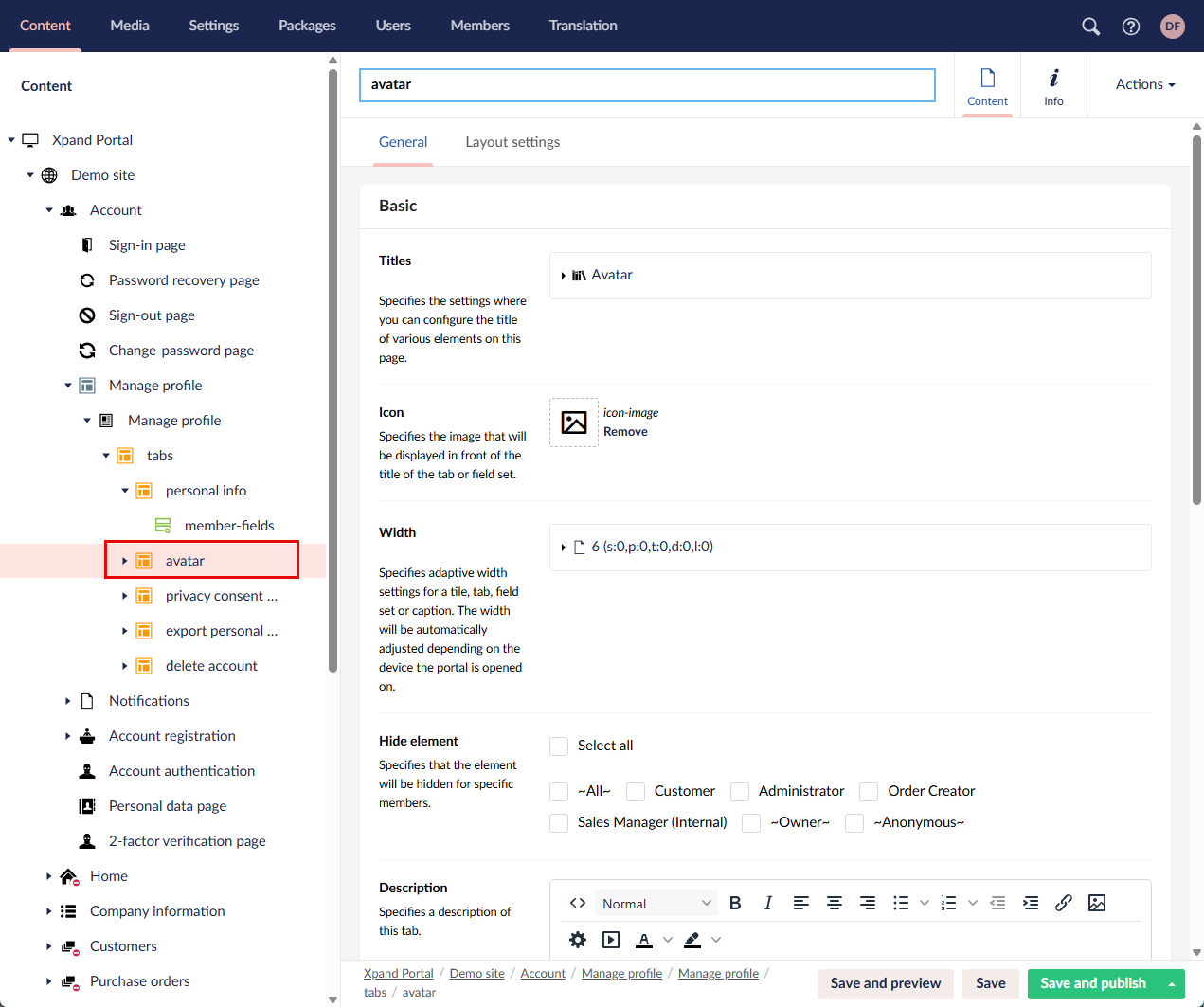Enable the Customer checkbox
The image size is (1204, 1007).
pos(636,791)
